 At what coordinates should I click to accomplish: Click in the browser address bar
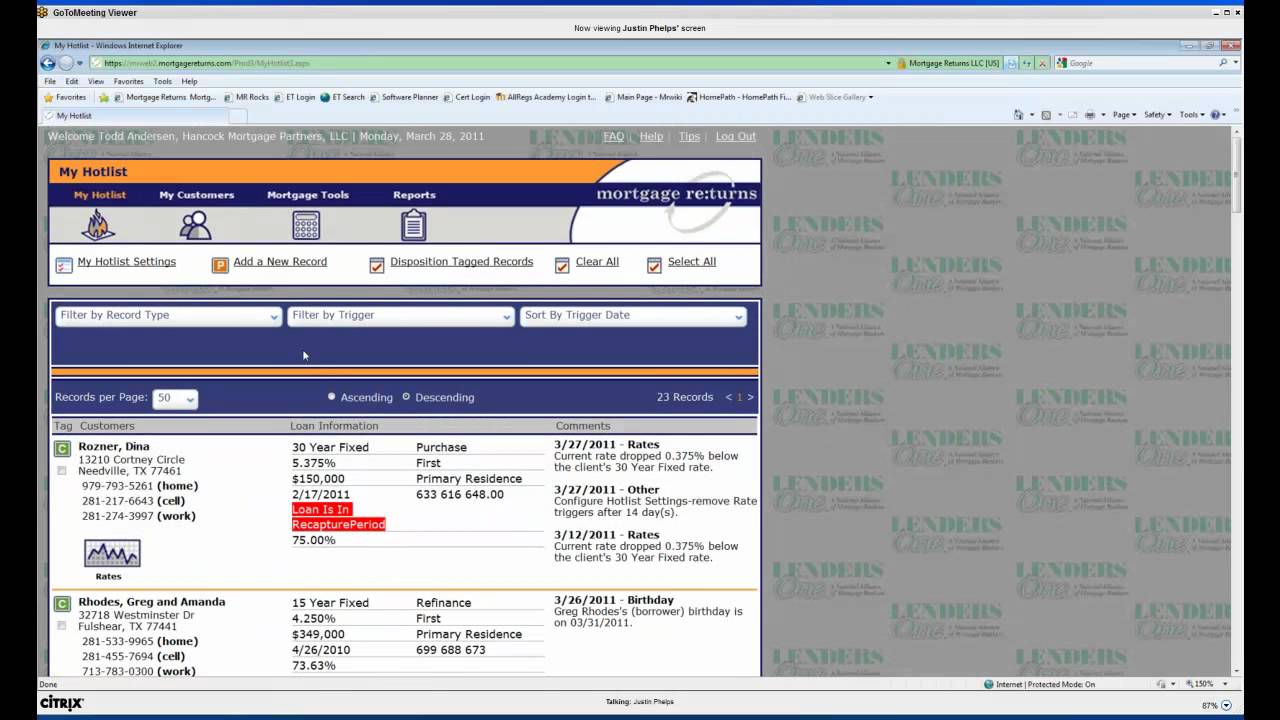pos(490,63)
